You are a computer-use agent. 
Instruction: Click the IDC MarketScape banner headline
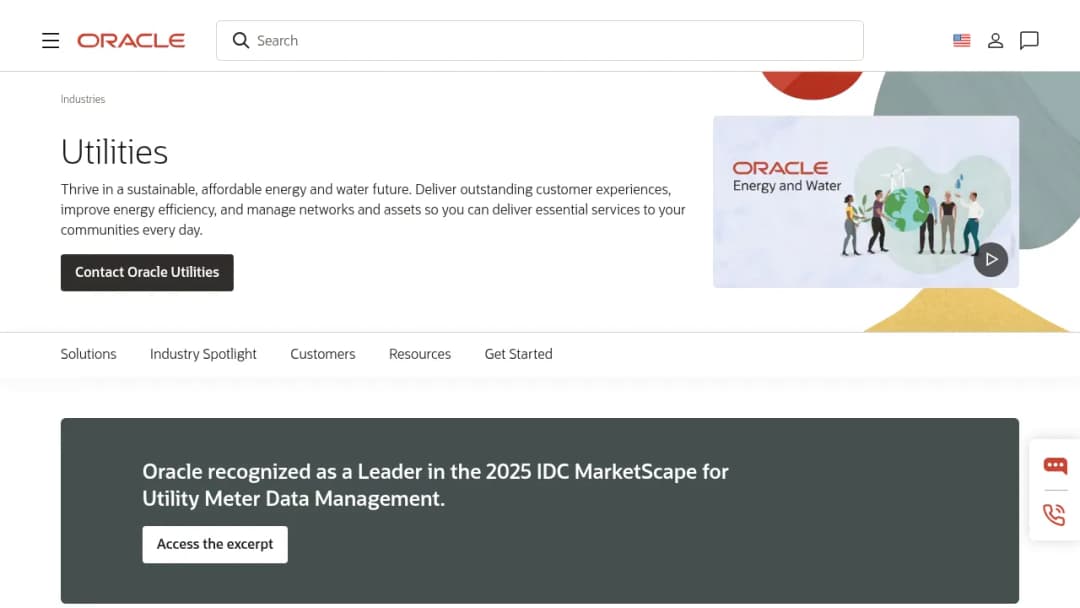coord(435,485)
